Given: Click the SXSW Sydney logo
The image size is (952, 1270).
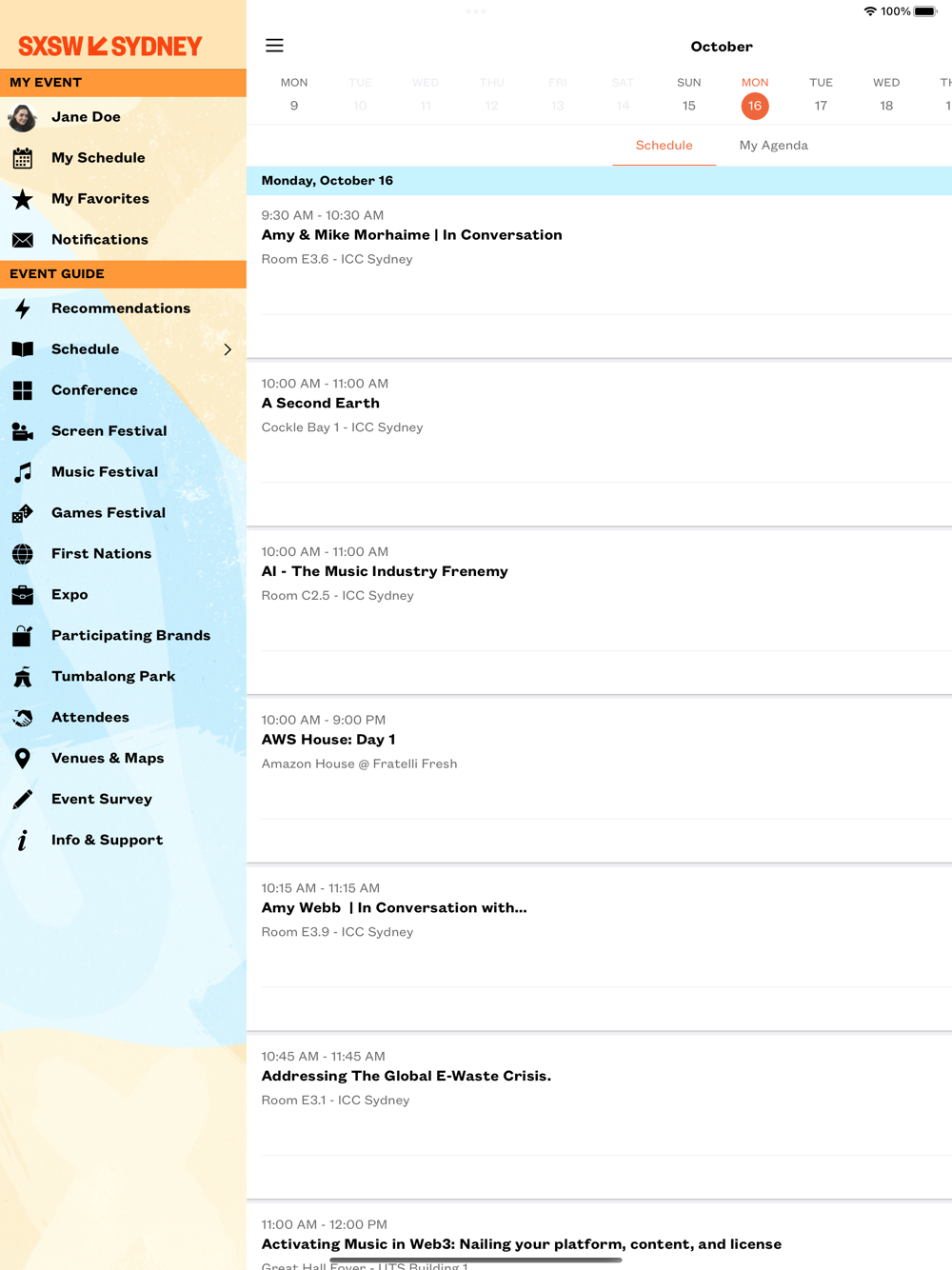Looking at the screenshot, I should click(110, 46).
